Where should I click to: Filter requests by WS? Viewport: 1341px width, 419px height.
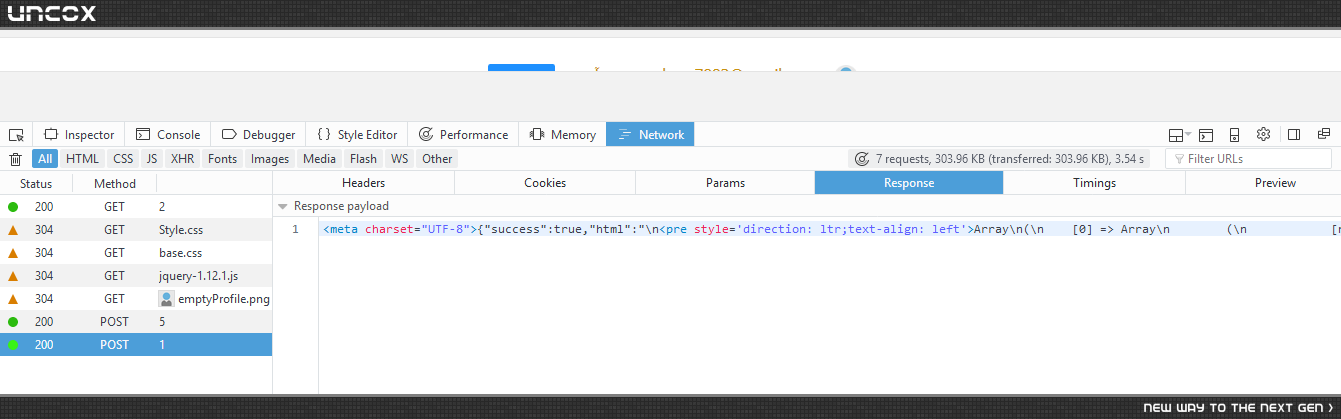click(400, 159)
